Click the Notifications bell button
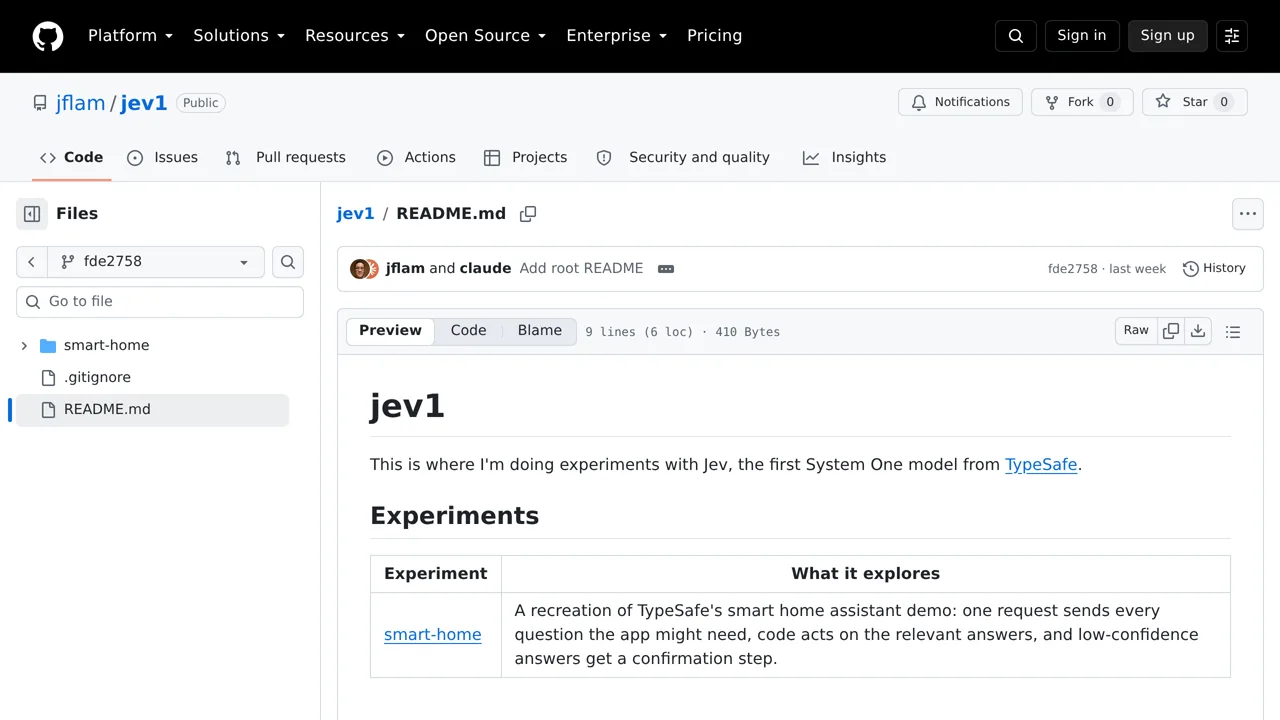 point(960,102)
